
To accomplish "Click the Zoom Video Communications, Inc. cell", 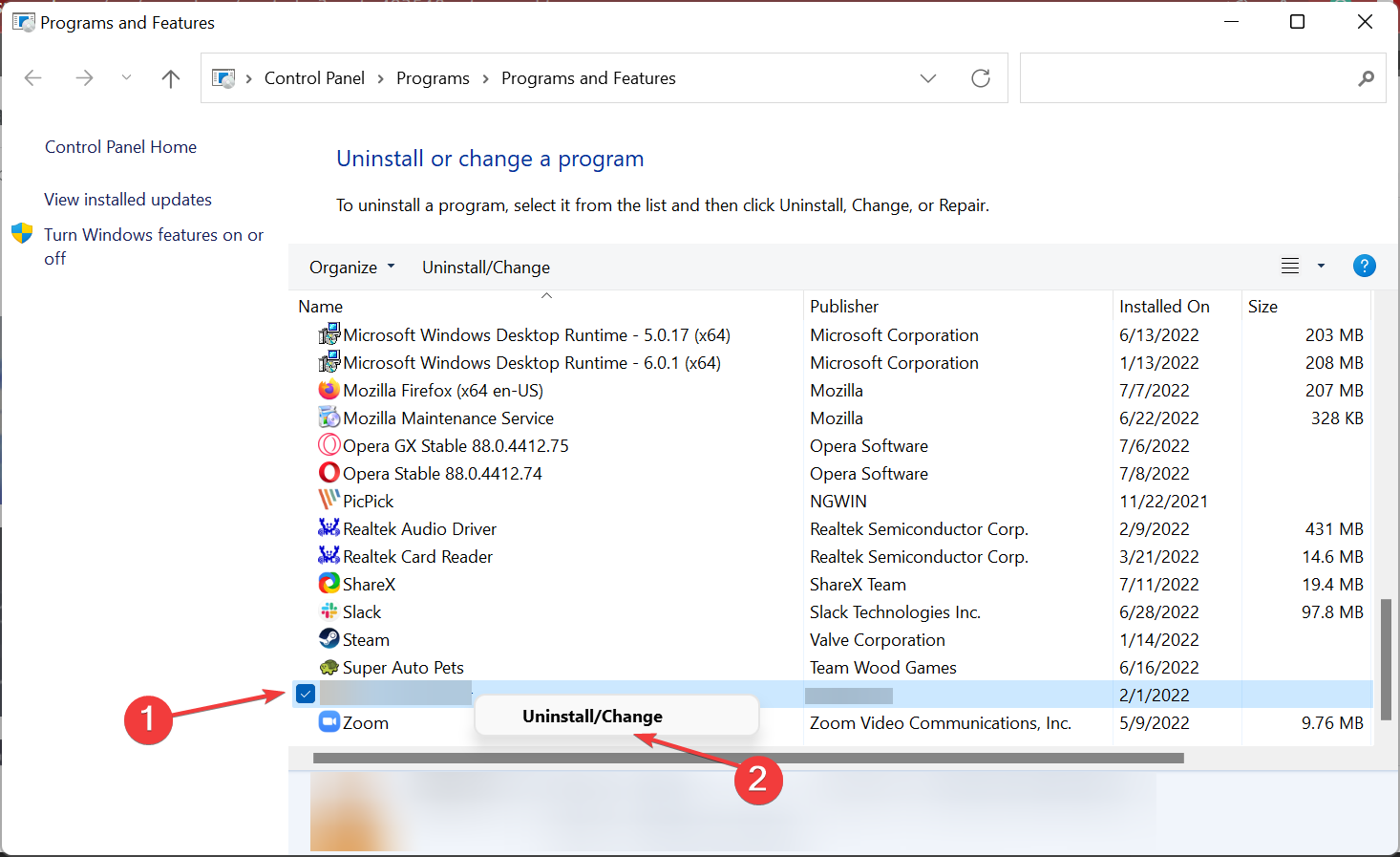I will (941, 723).
